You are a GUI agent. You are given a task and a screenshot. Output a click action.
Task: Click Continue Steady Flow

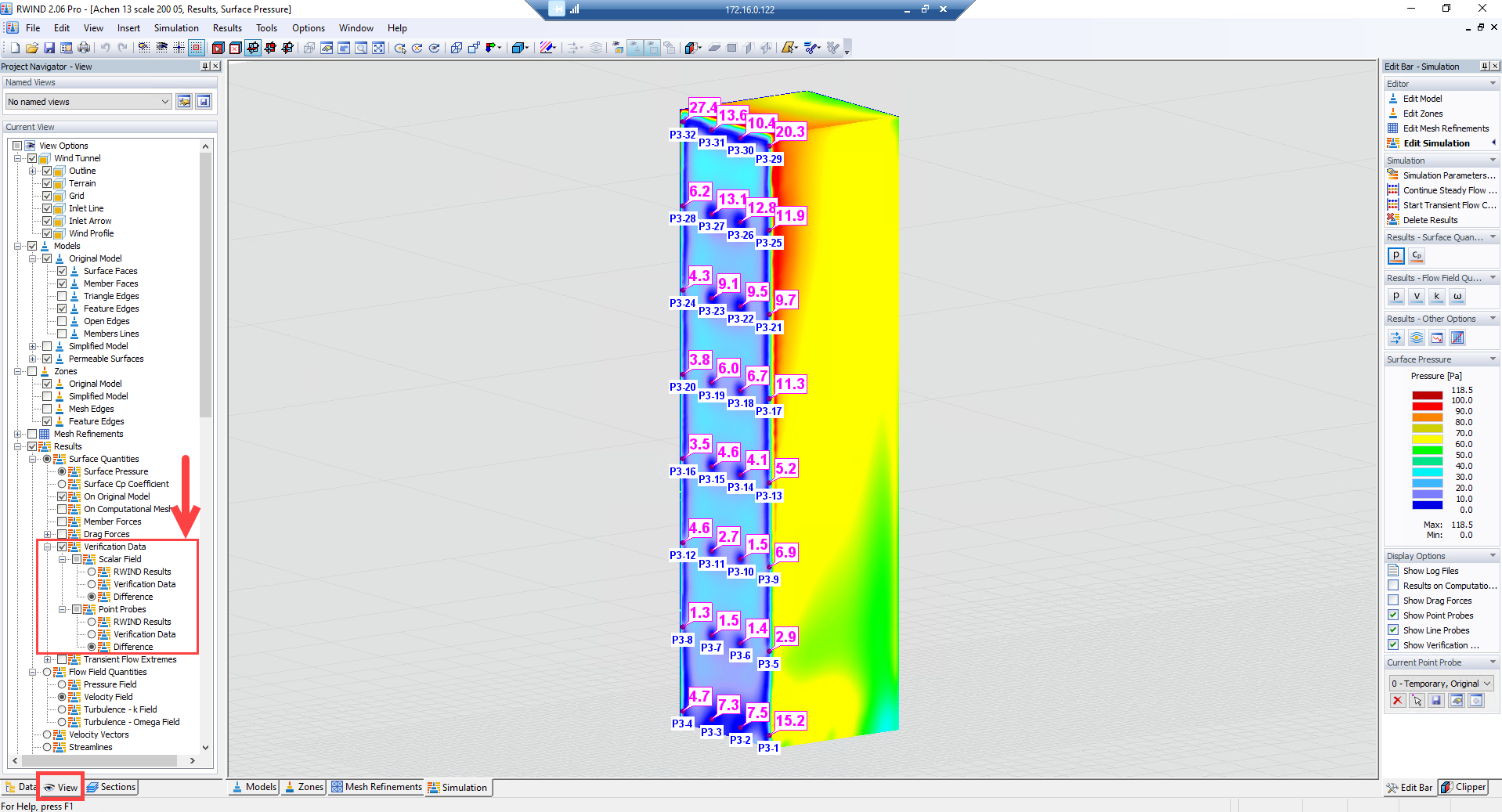[x=1449, y=190]
